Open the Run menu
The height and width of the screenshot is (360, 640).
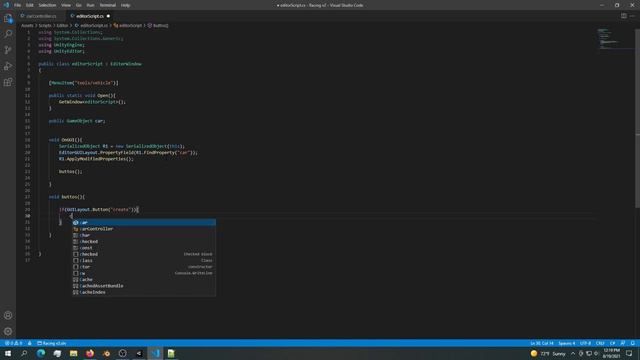point(90,5)
